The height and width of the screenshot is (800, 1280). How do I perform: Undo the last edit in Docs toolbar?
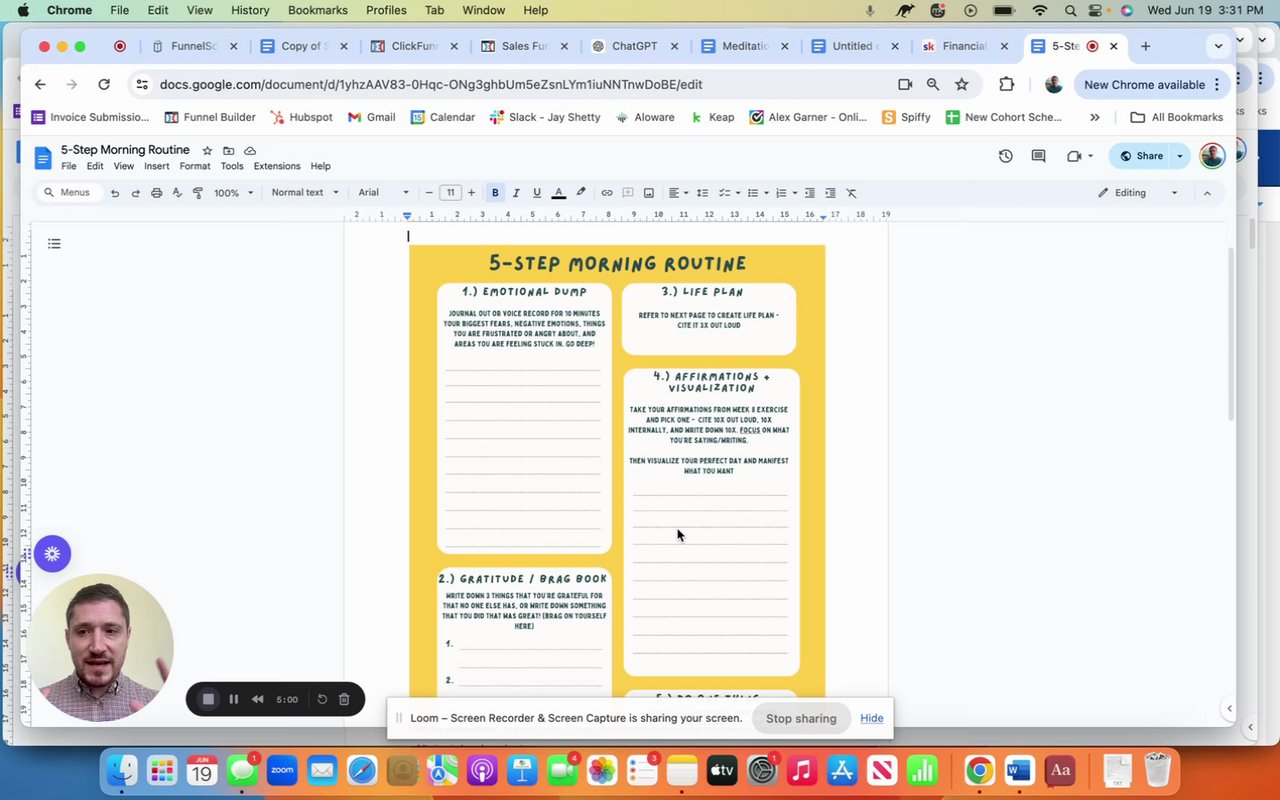pyautogui.click(x=115, y=193)
